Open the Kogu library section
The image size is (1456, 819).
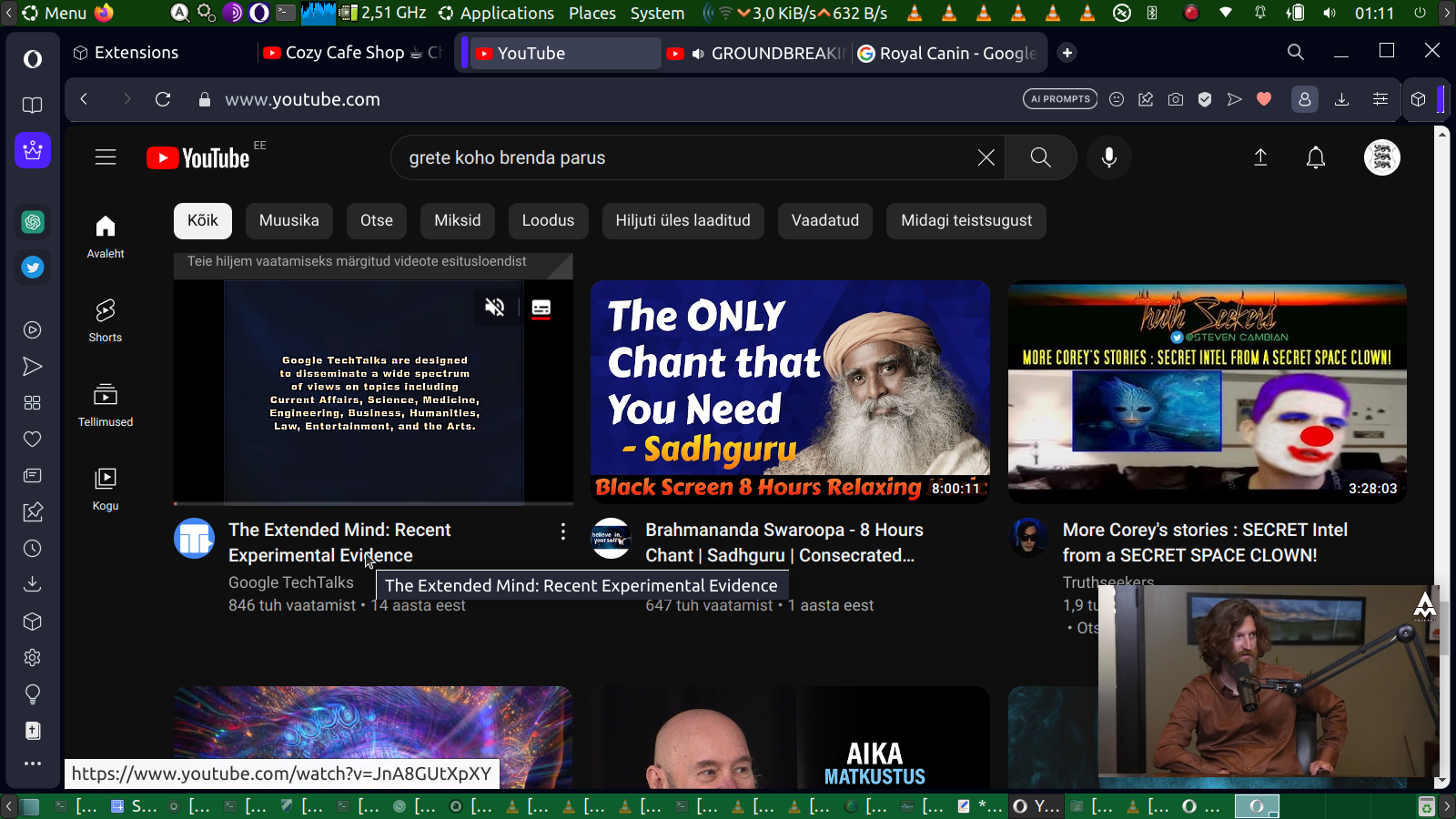(x=106, y=489)
